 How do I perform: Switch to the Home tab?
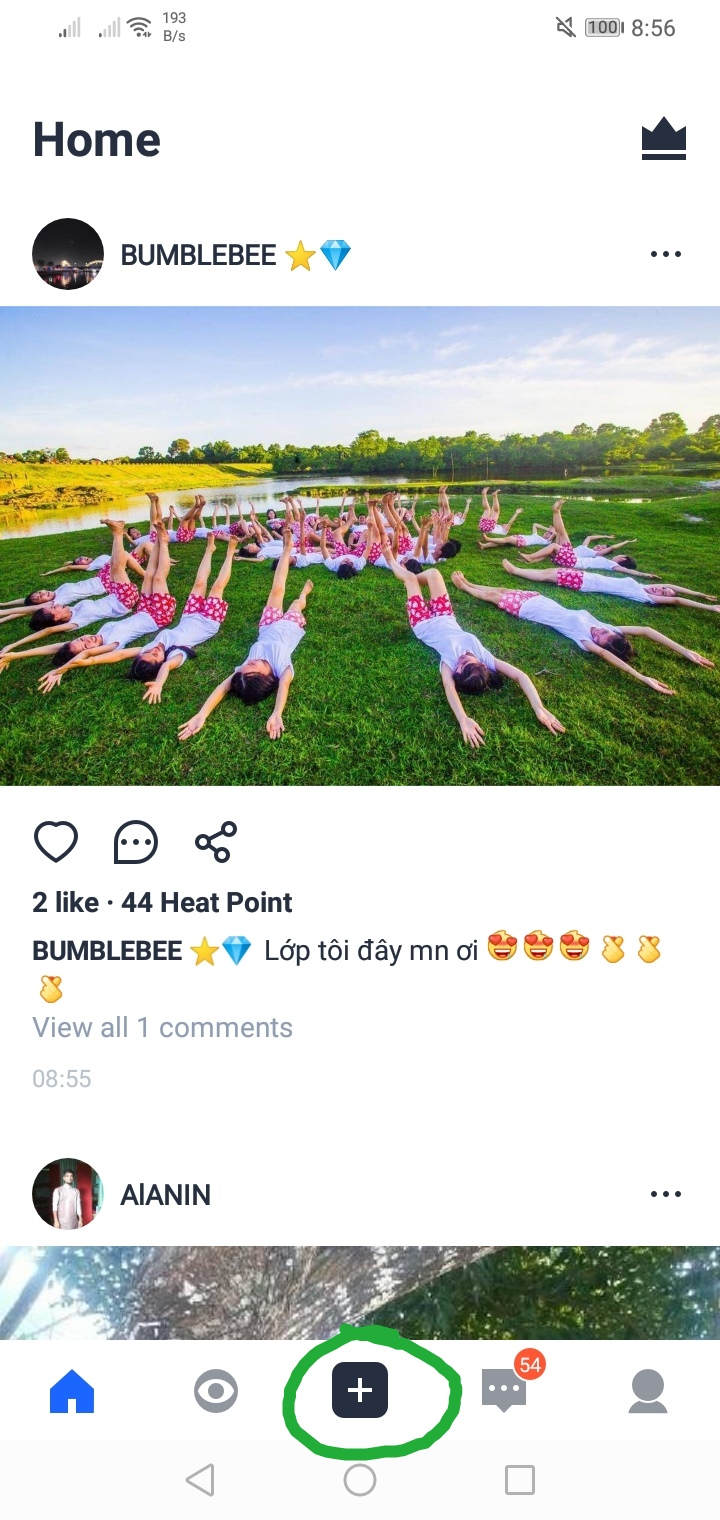[x=72, y=1391]
